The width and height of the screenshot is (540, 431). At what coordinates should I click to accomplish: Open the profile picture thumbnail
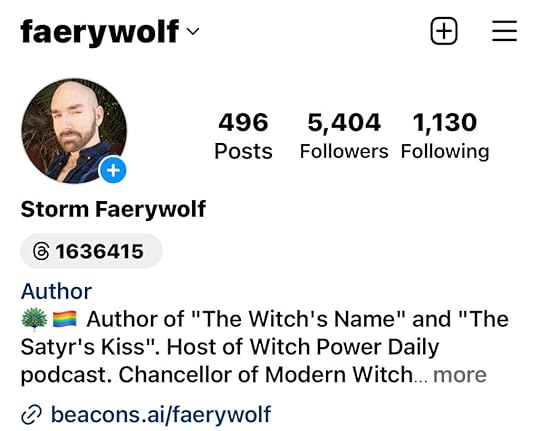click(x=74, y=131)
